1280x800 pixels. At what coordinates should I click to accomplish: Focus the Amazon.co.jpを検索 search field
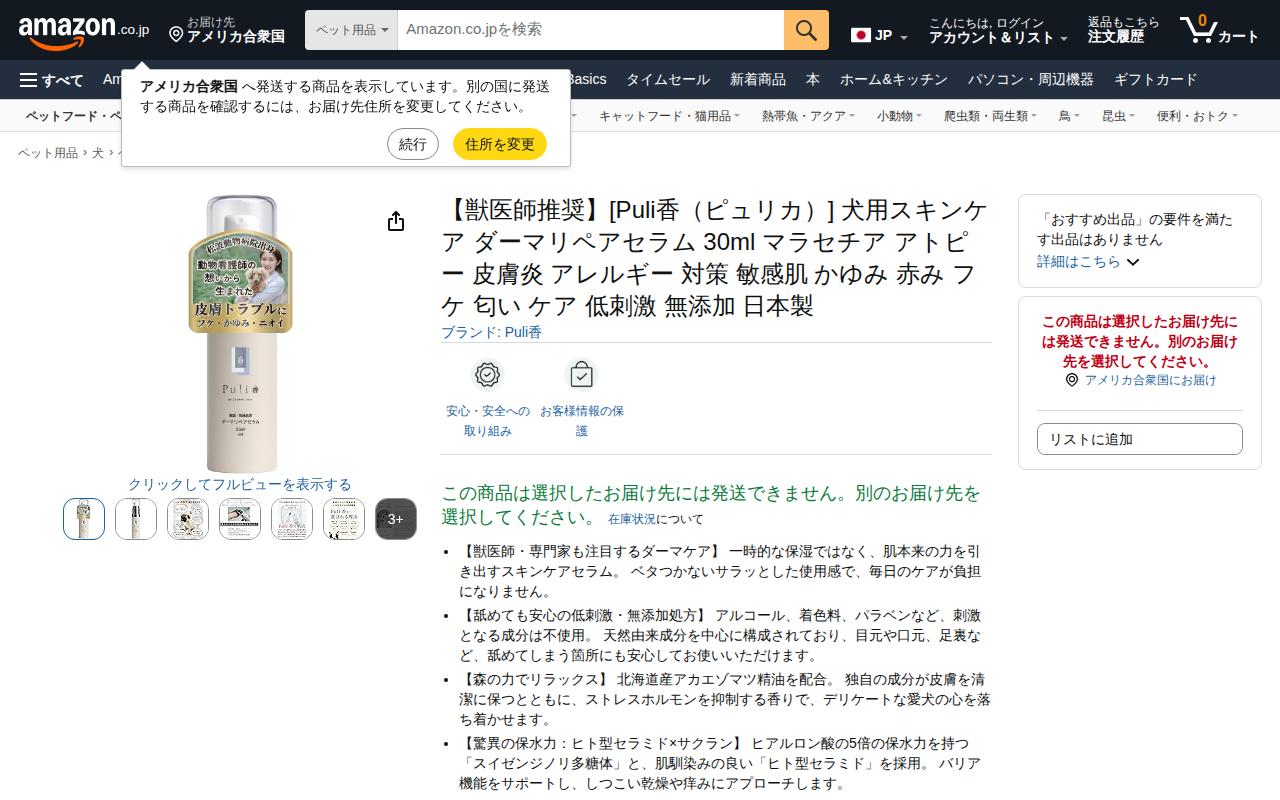(590, 30)
